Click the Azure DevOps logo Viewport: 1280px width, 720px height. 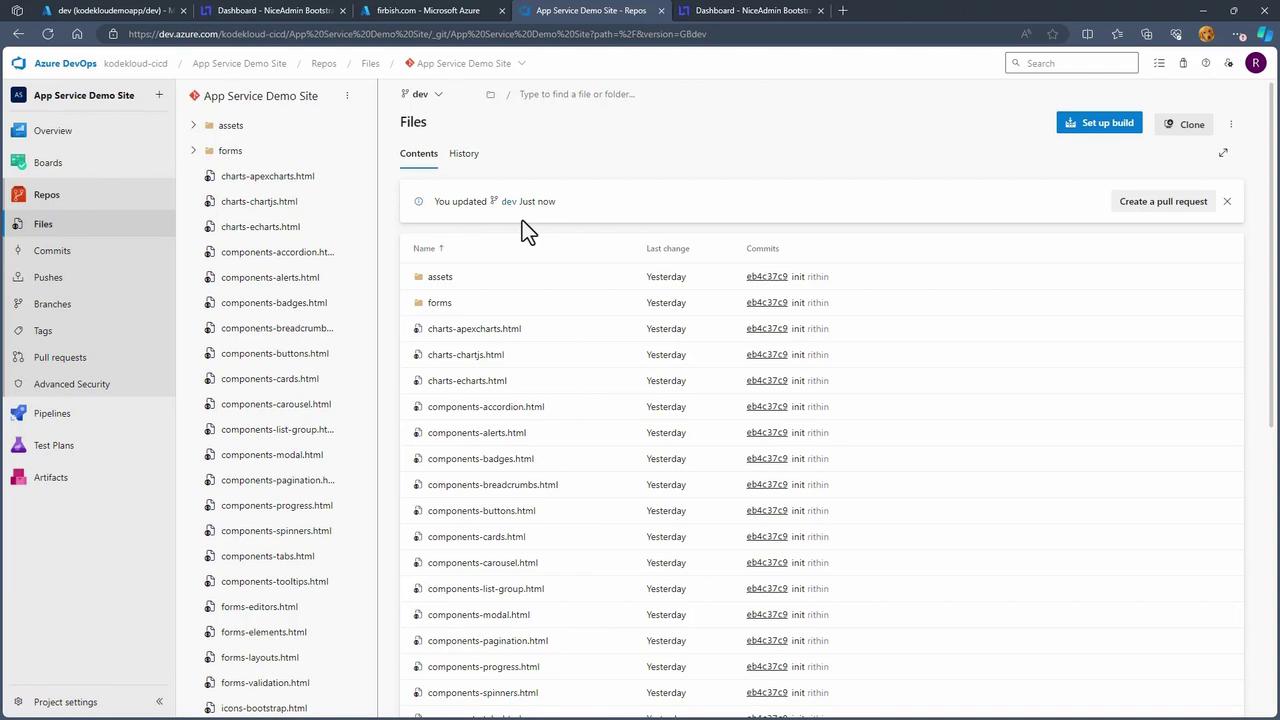point(19,63)
